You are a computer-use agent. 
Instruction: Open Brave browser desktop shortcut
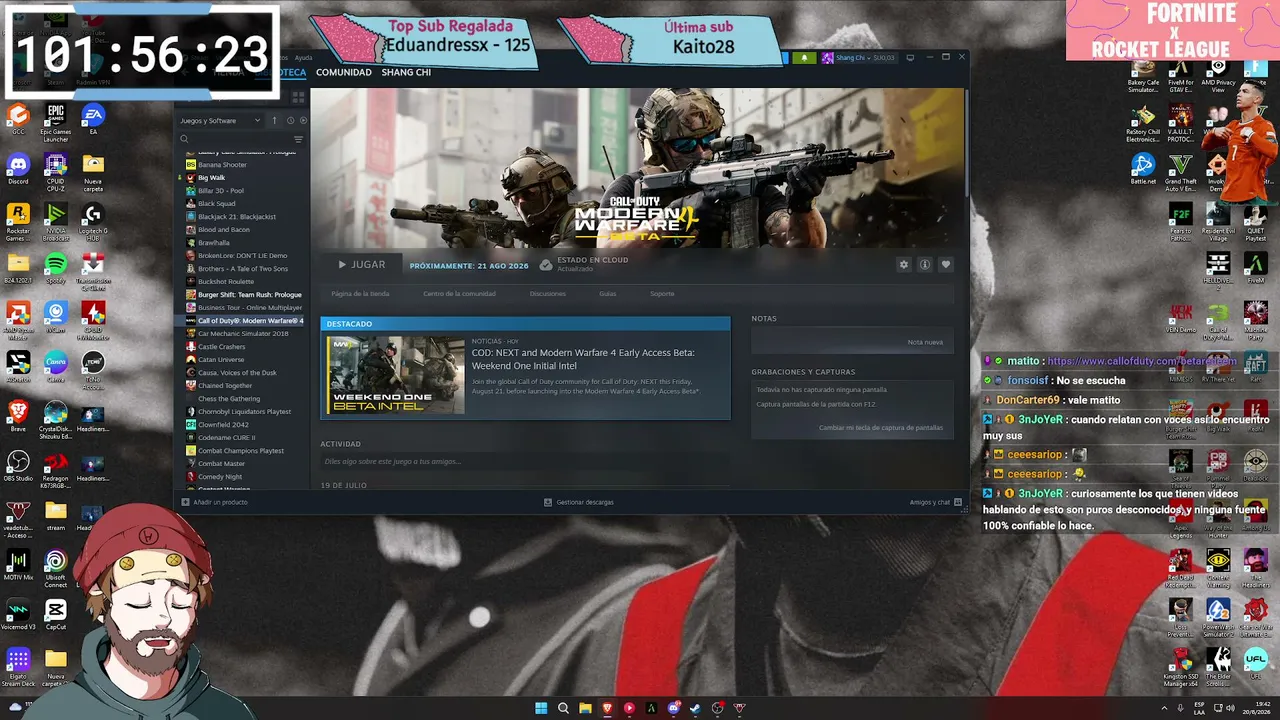[x=18, y=415]
